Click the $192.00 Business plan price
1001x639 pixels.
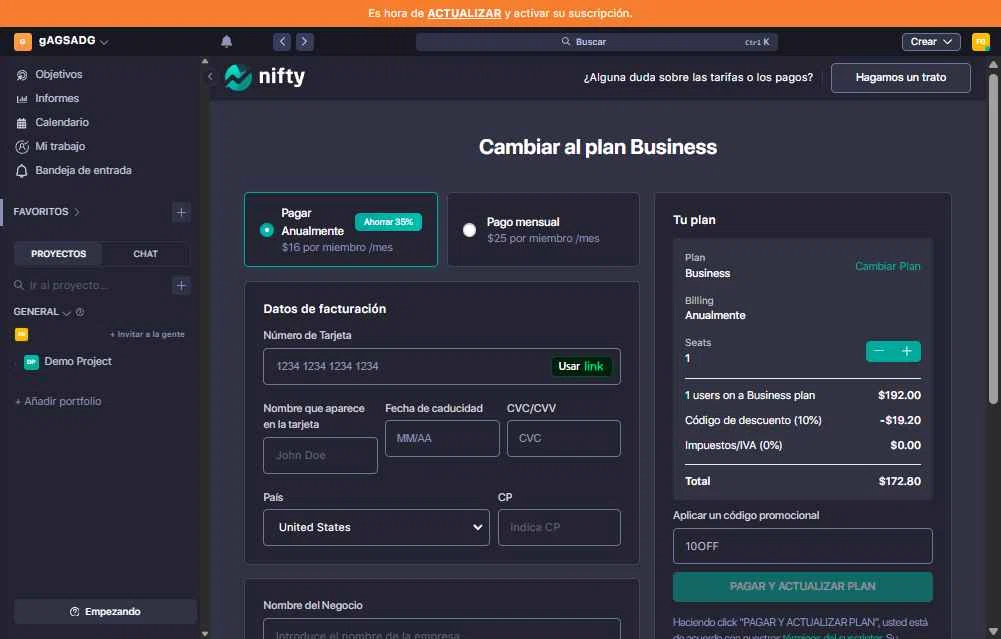pyautogui.click(x=899, y=395)
